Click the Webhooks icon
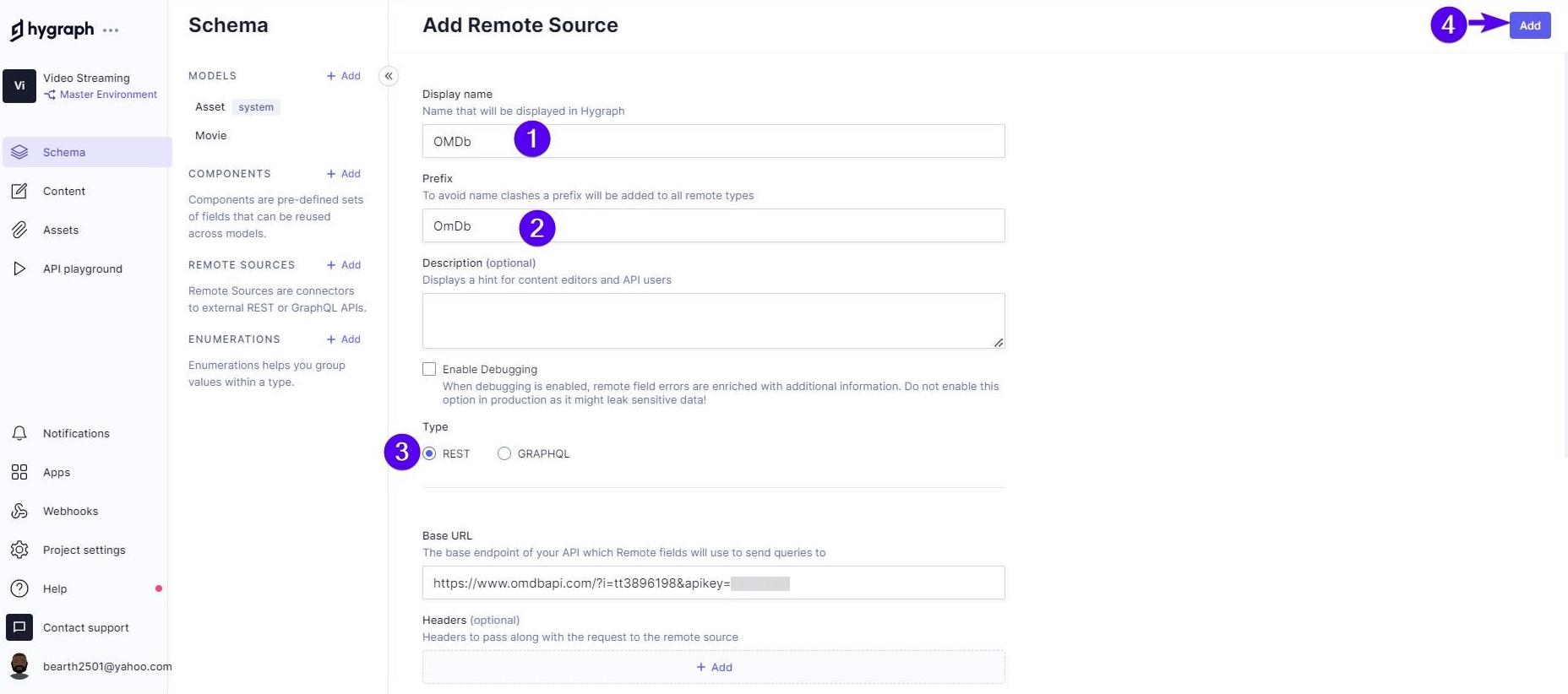The width and height of the screenshot is (1568, 694). pos(19,511)
